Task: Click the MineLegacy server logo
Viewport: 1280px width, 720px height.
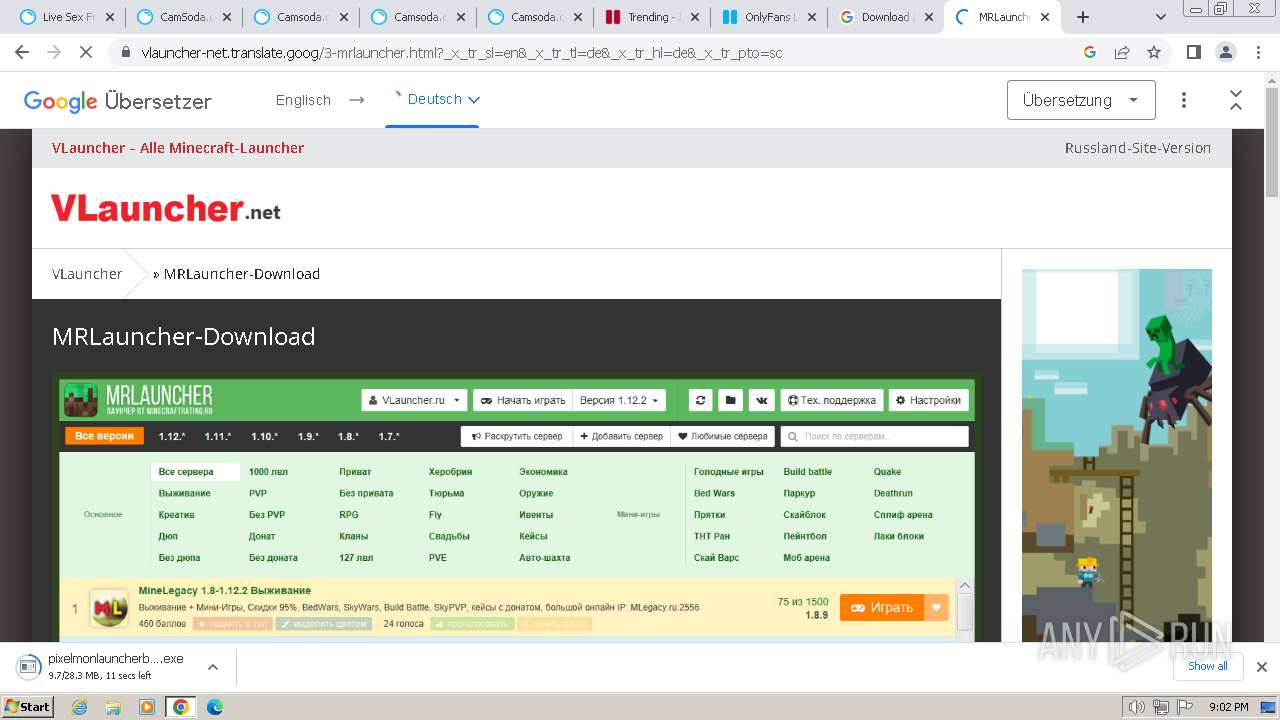Action: [x=109, y=609]
